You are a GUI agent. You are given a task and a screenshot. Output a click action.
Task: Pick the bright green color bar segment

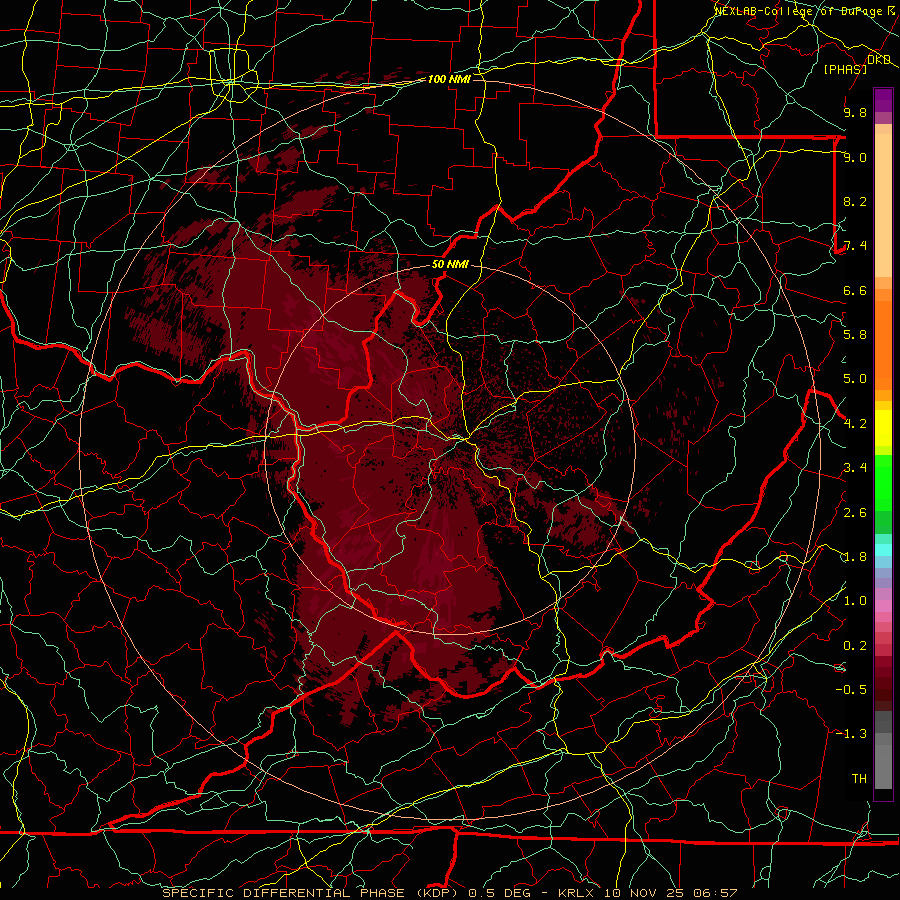tap(883, 482)
